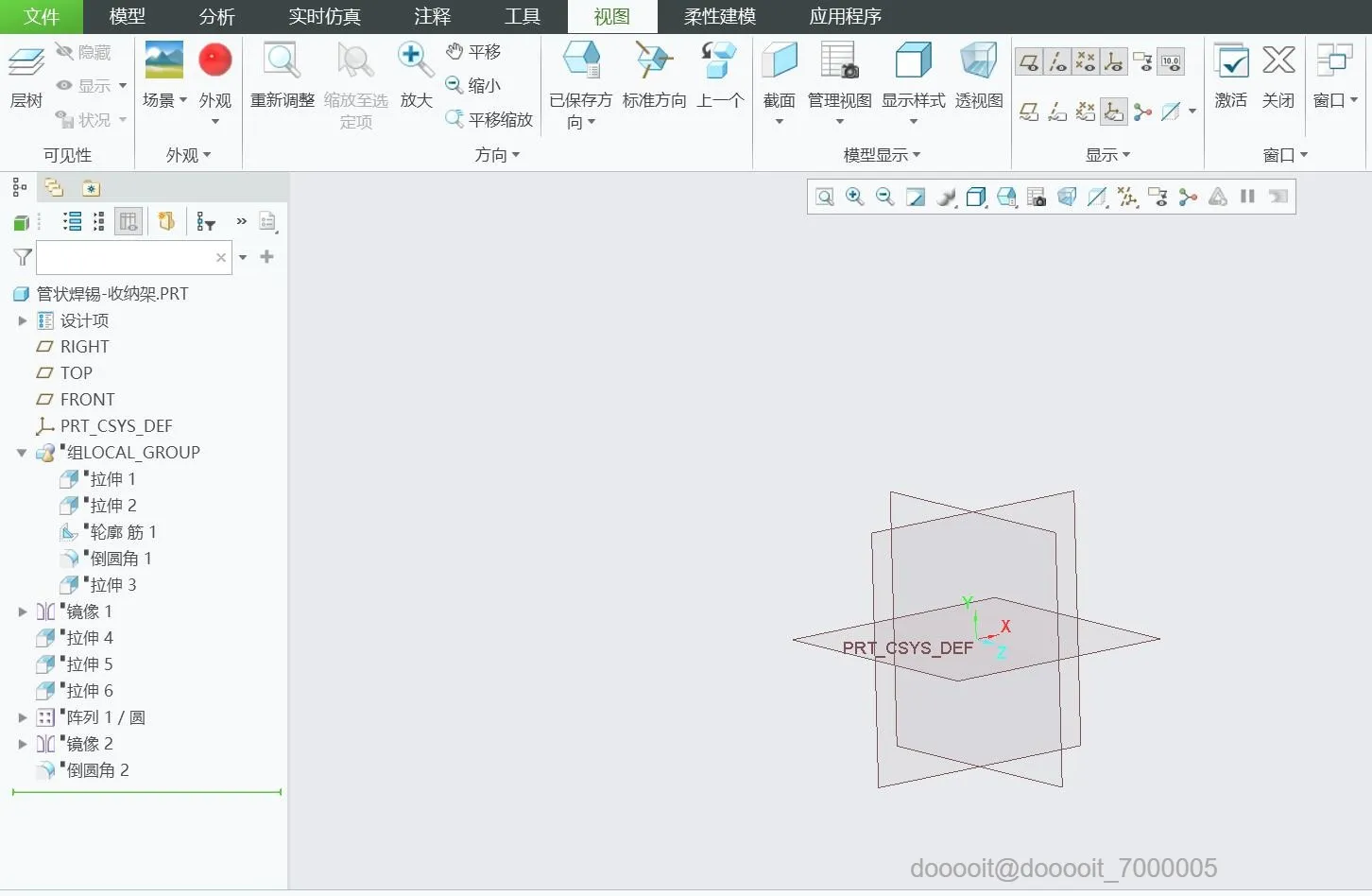Expand the 镜像 1 tree node
Screen dimensions: 1372x896
[x=23, y=612]
